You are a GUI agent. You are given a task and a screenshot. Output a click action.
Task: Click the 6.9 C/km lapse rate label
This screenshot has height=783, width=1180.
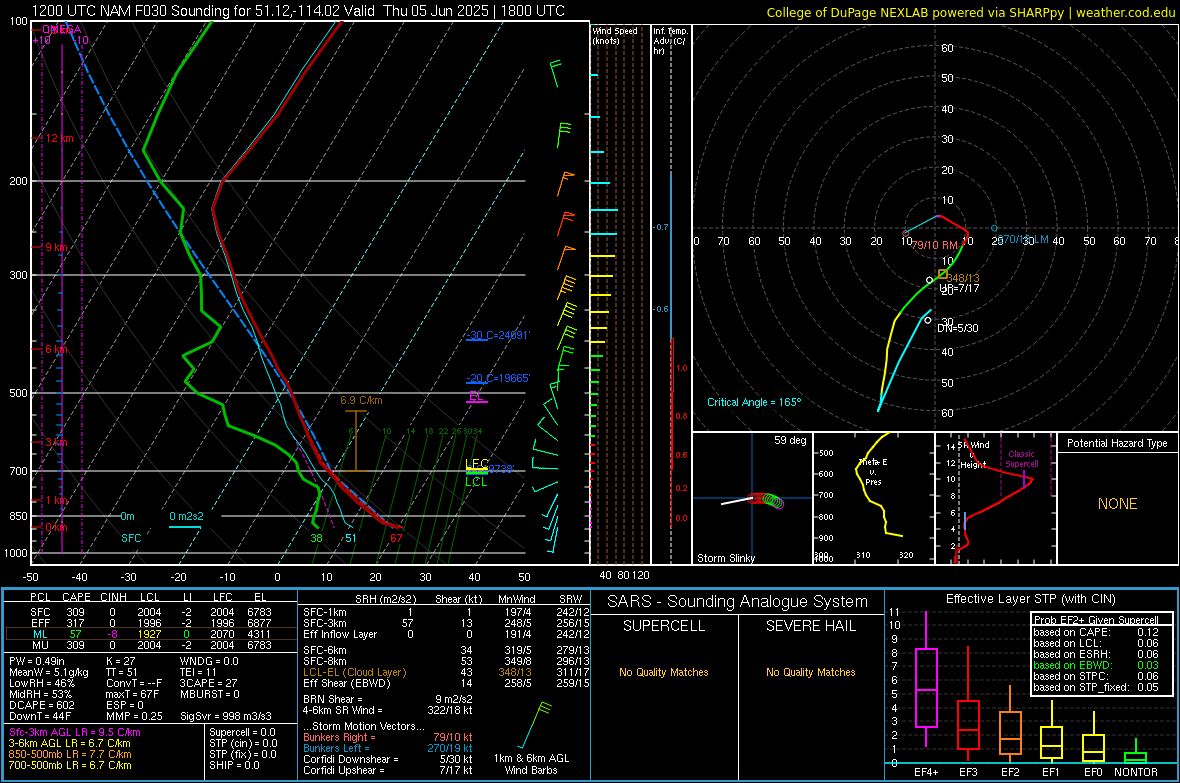tap(361, 401)
